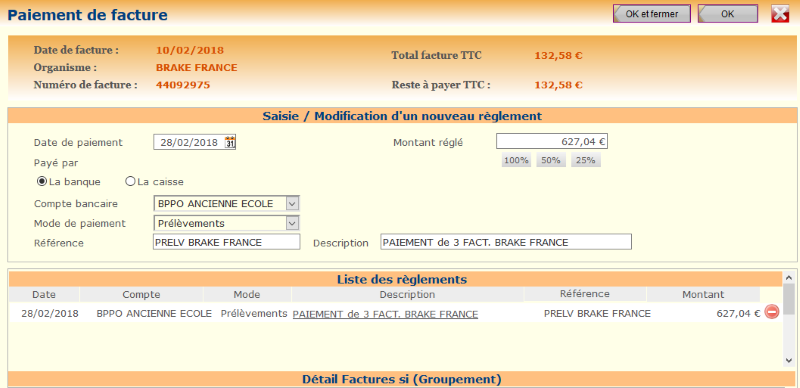
Task: Set payment amount to 25%
Action: click(586, 160)
